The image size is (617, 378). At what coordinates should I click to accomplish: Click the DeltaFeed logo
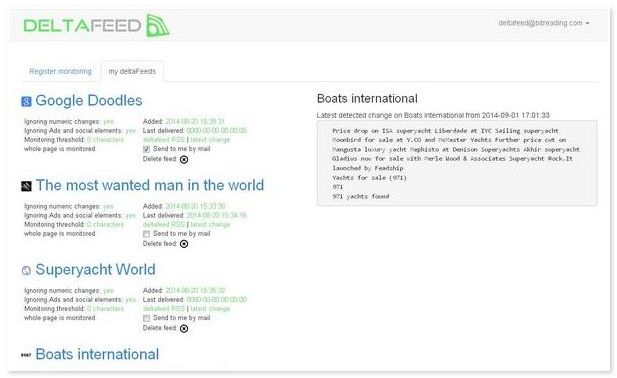(97, 26)
